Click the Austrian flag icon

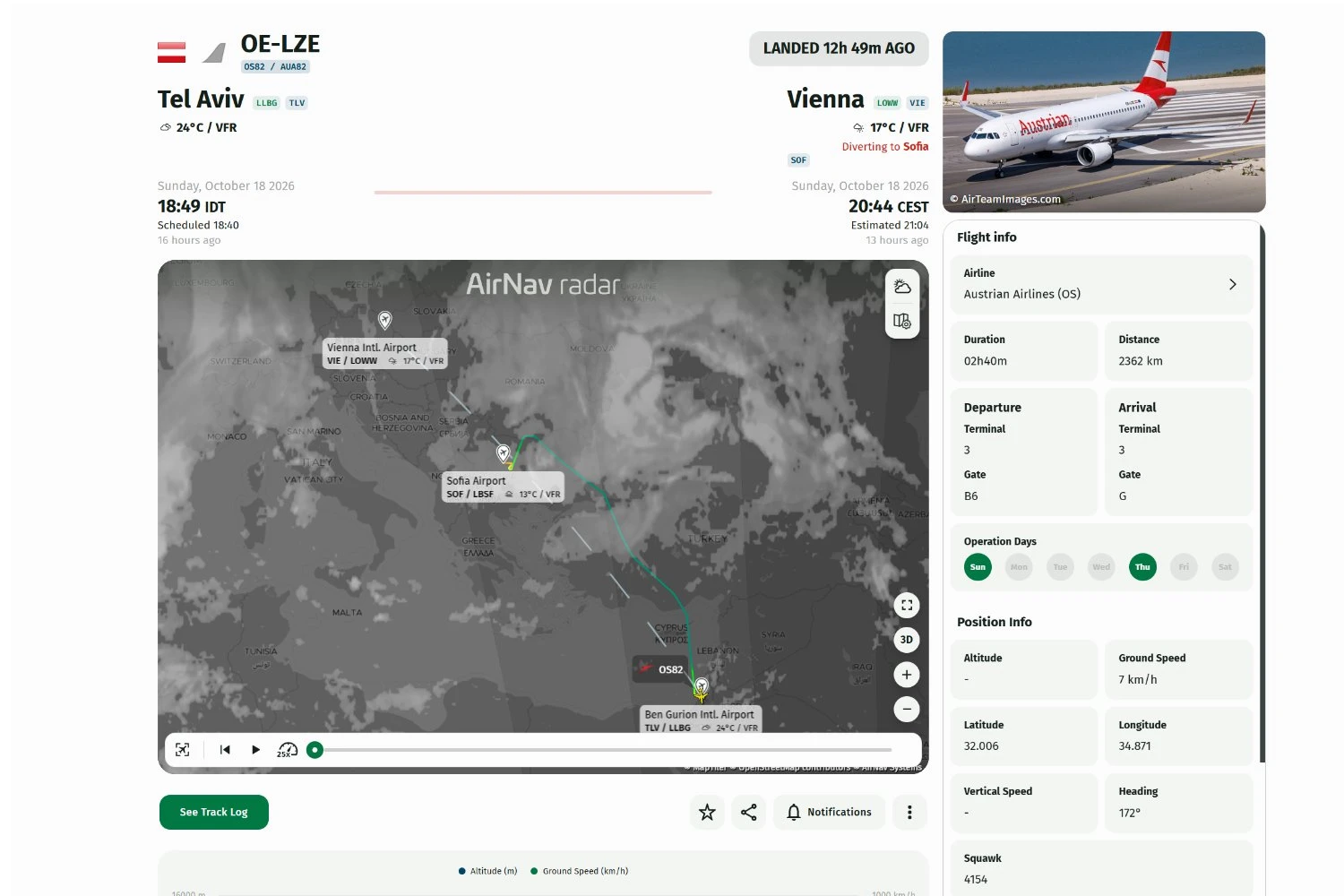(x=172, y=52)
